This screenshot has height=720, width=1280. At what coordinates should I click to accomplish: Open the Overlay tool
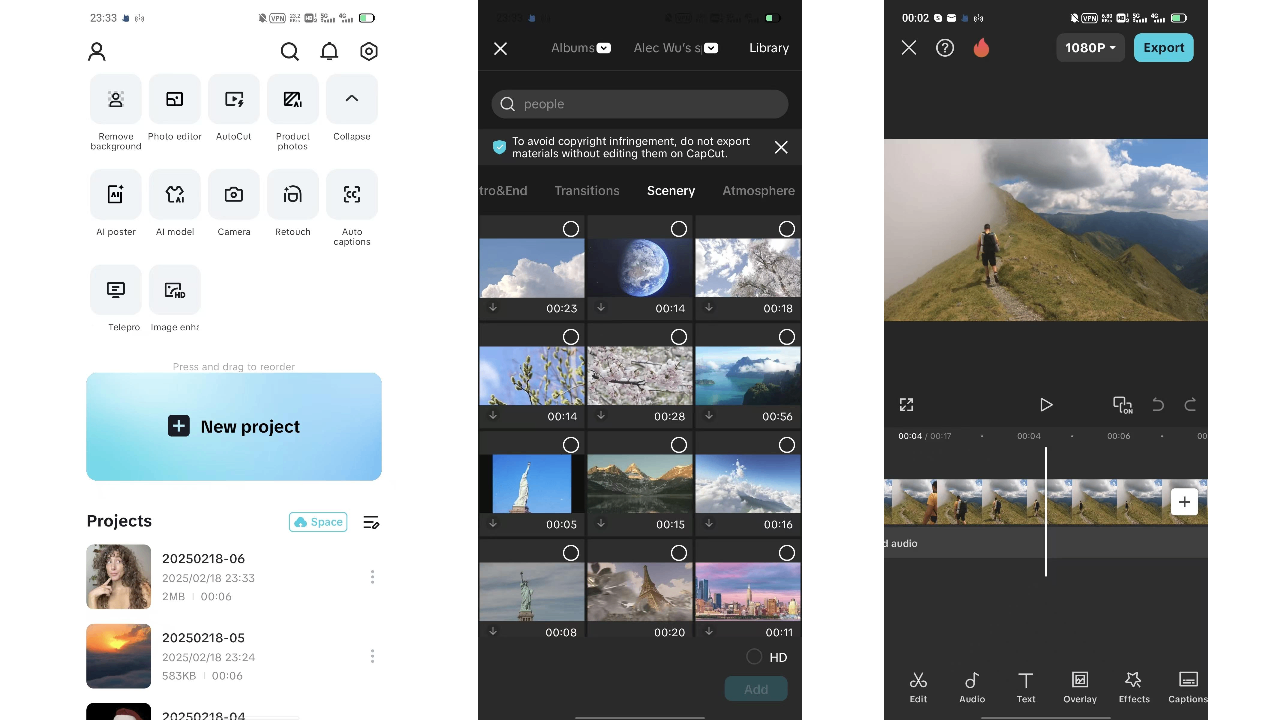click(1080, 687)
